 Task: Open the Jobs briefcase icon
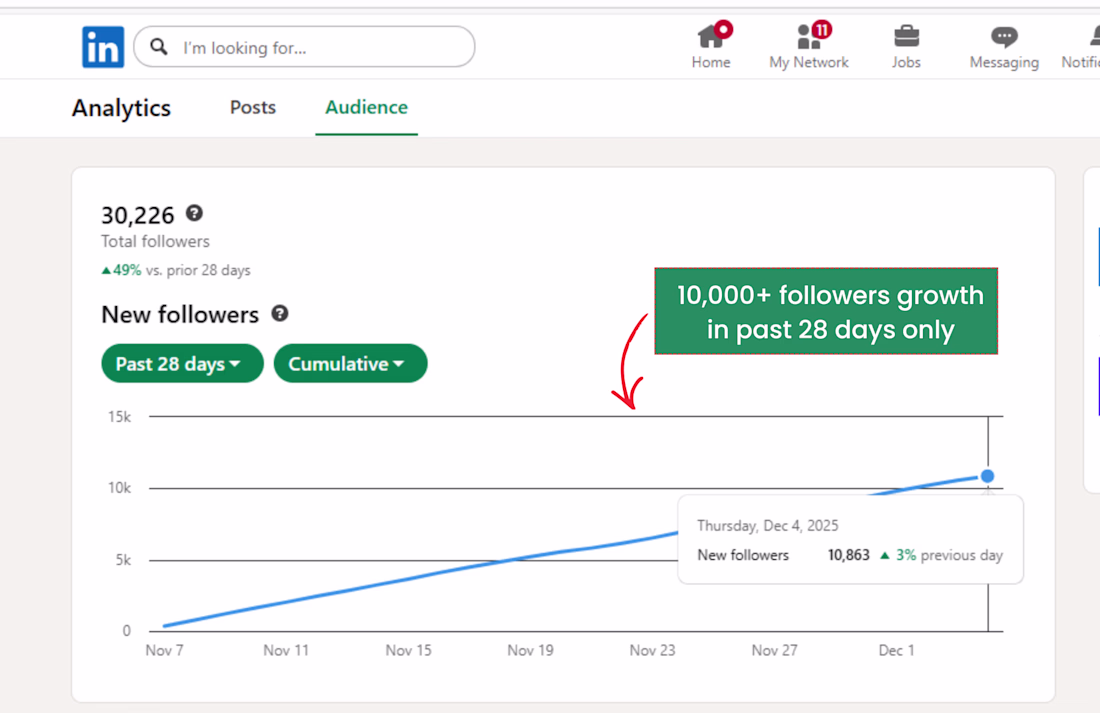coord(906,37)
